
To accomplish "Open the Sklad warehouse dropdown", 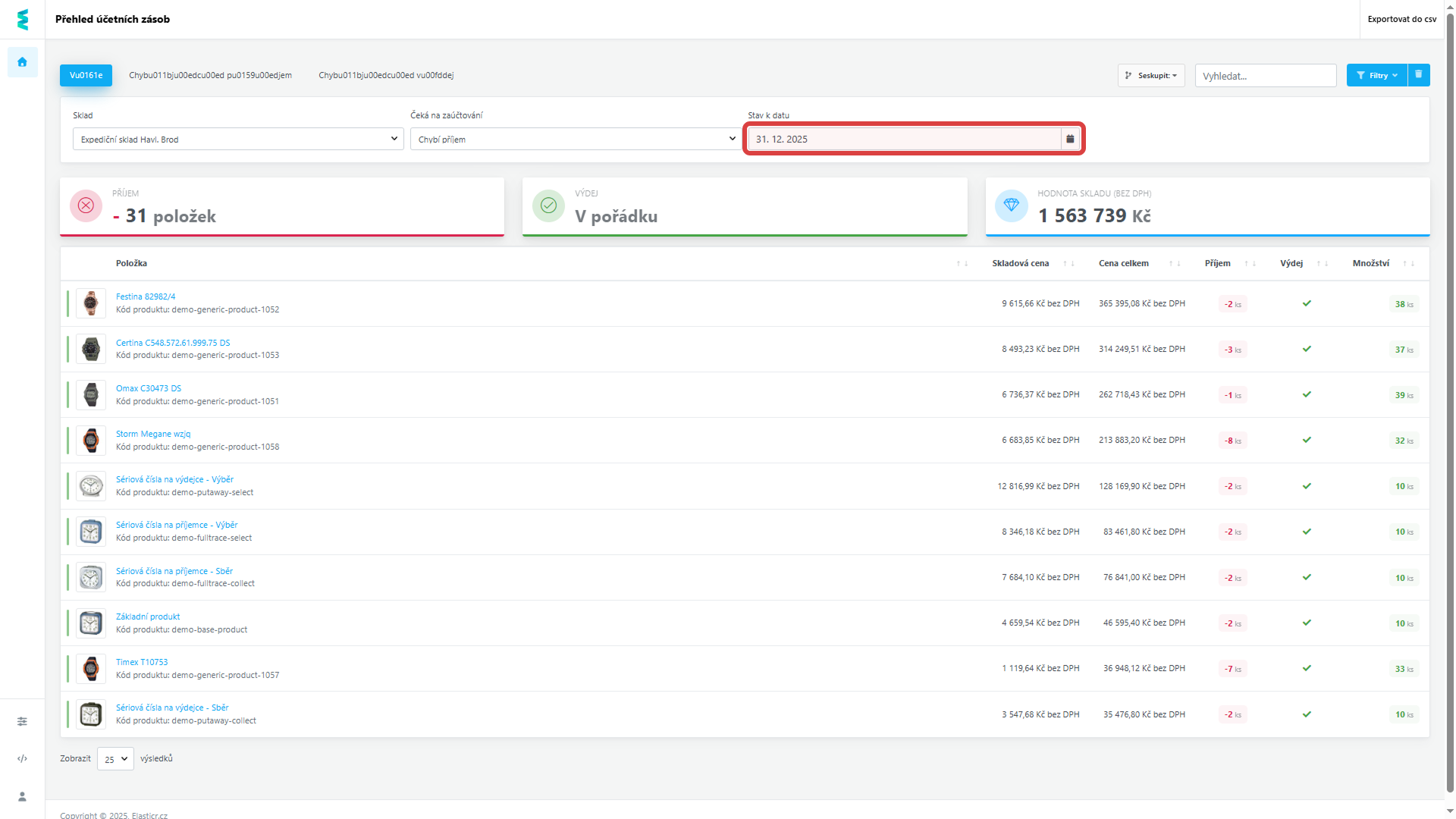I will tap(238, 140).
